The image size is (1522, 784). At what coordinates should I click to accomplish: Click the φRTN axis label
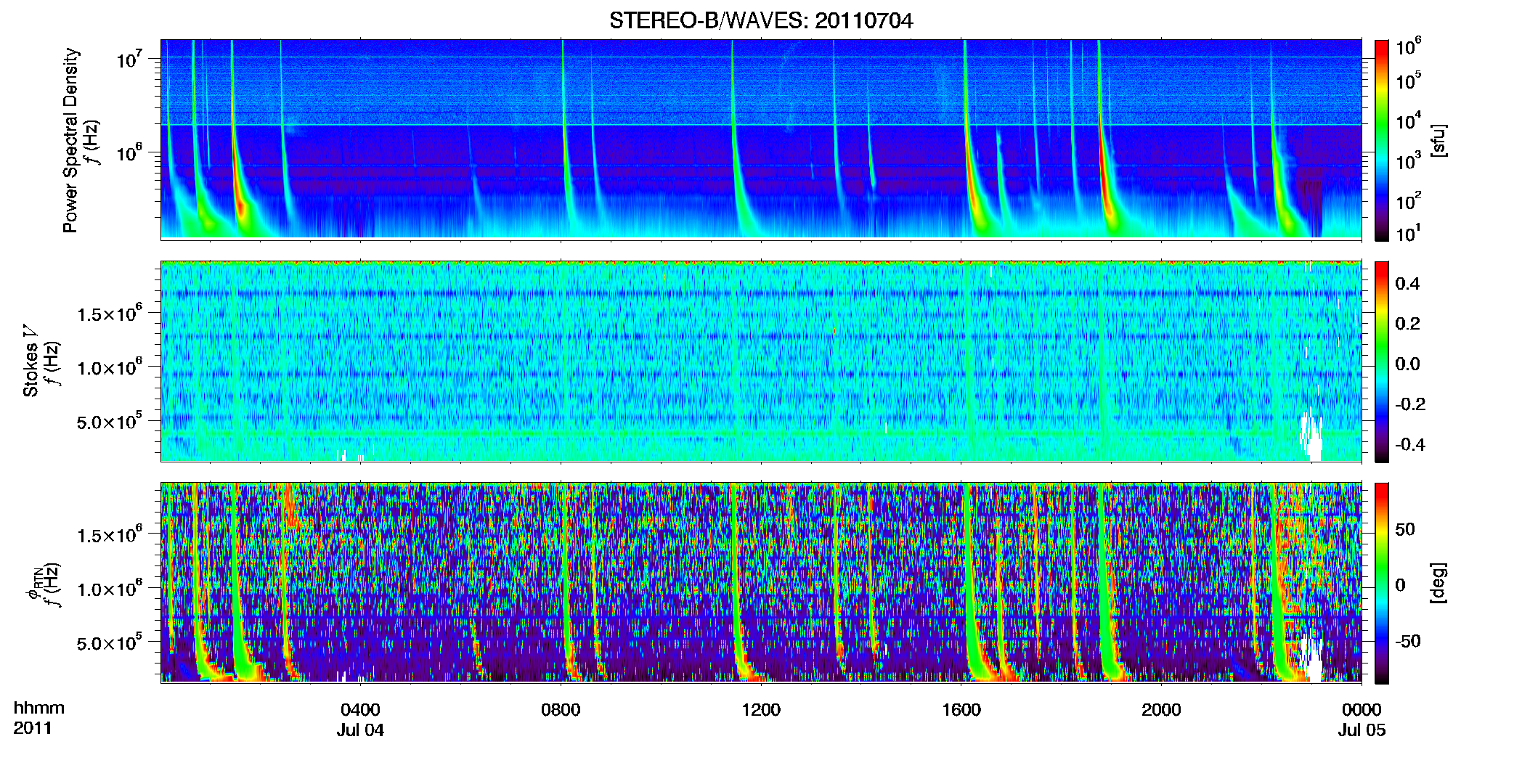[x=33, y=584]
